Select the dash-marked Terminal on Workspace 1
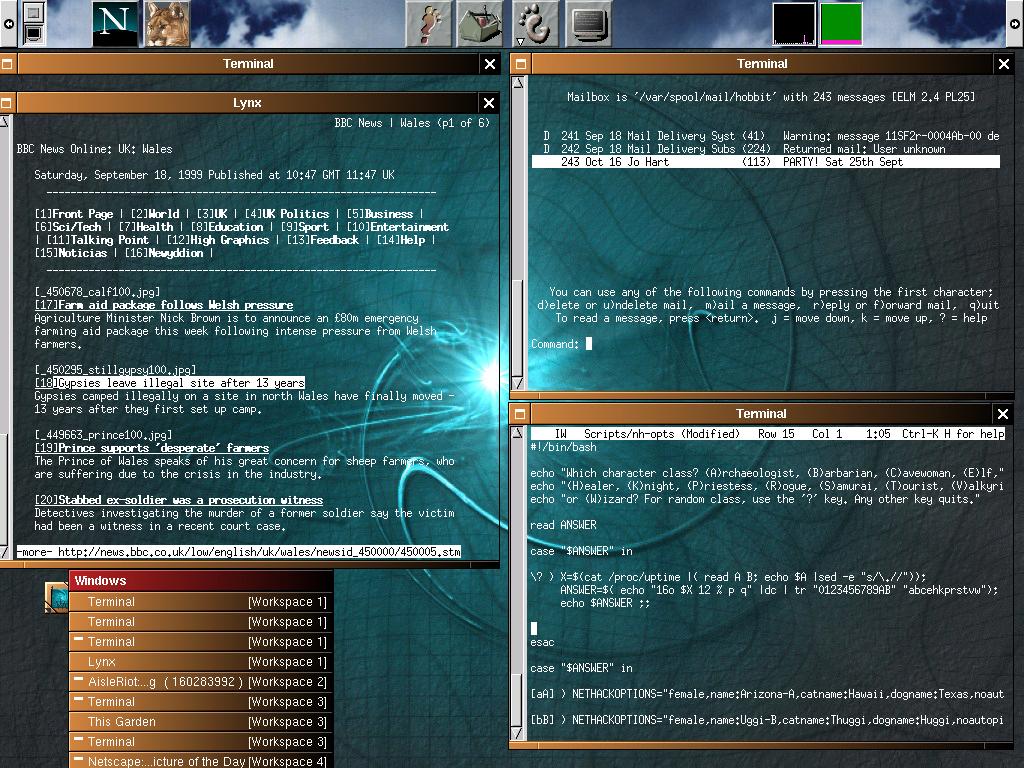1024x768 pixels. pos(201,642)
